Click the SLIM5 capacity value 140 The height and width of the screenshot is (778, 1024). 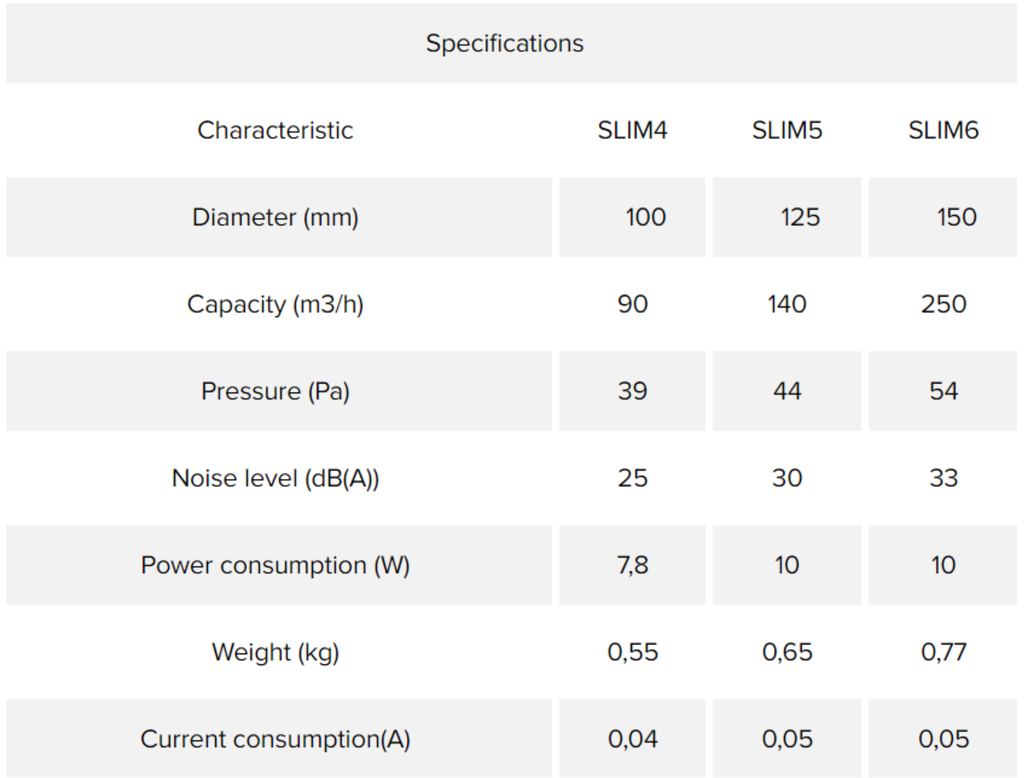pyautogui.click(x=786, y=304)
